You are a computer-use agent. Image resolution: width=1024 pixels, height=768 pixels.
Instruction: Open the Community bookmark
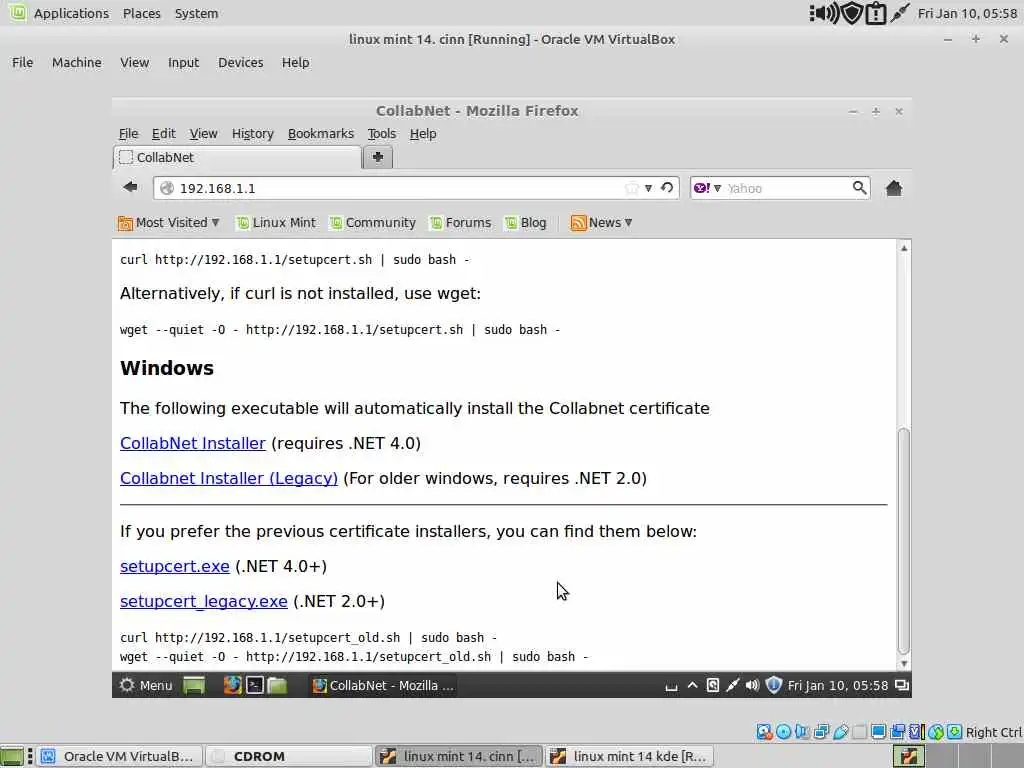[x=373, y=223]
